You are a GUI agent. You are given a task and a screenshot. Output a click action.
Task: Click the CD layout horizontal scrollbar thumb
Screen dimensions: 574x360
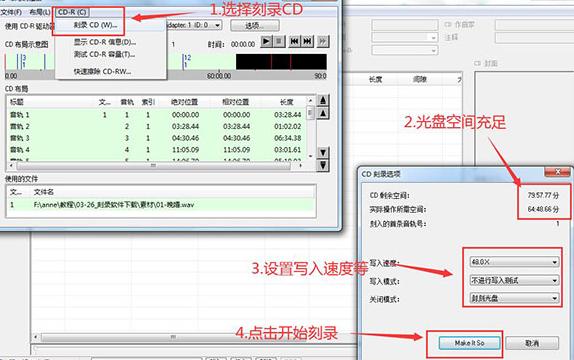(x=153, y=166)
